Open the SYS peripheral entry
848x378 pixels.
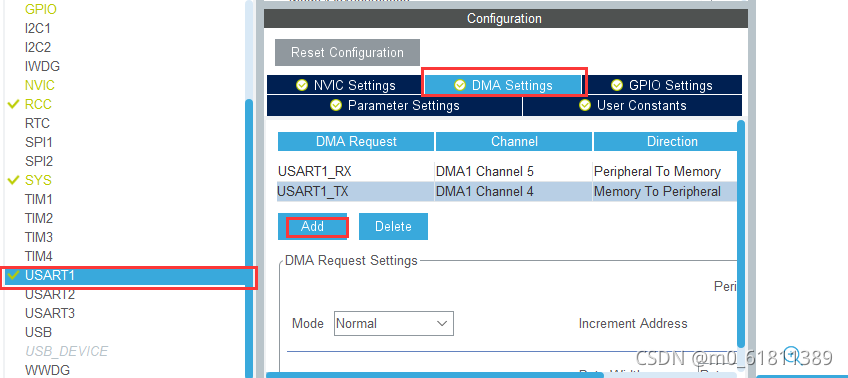[x=38, y=180]
